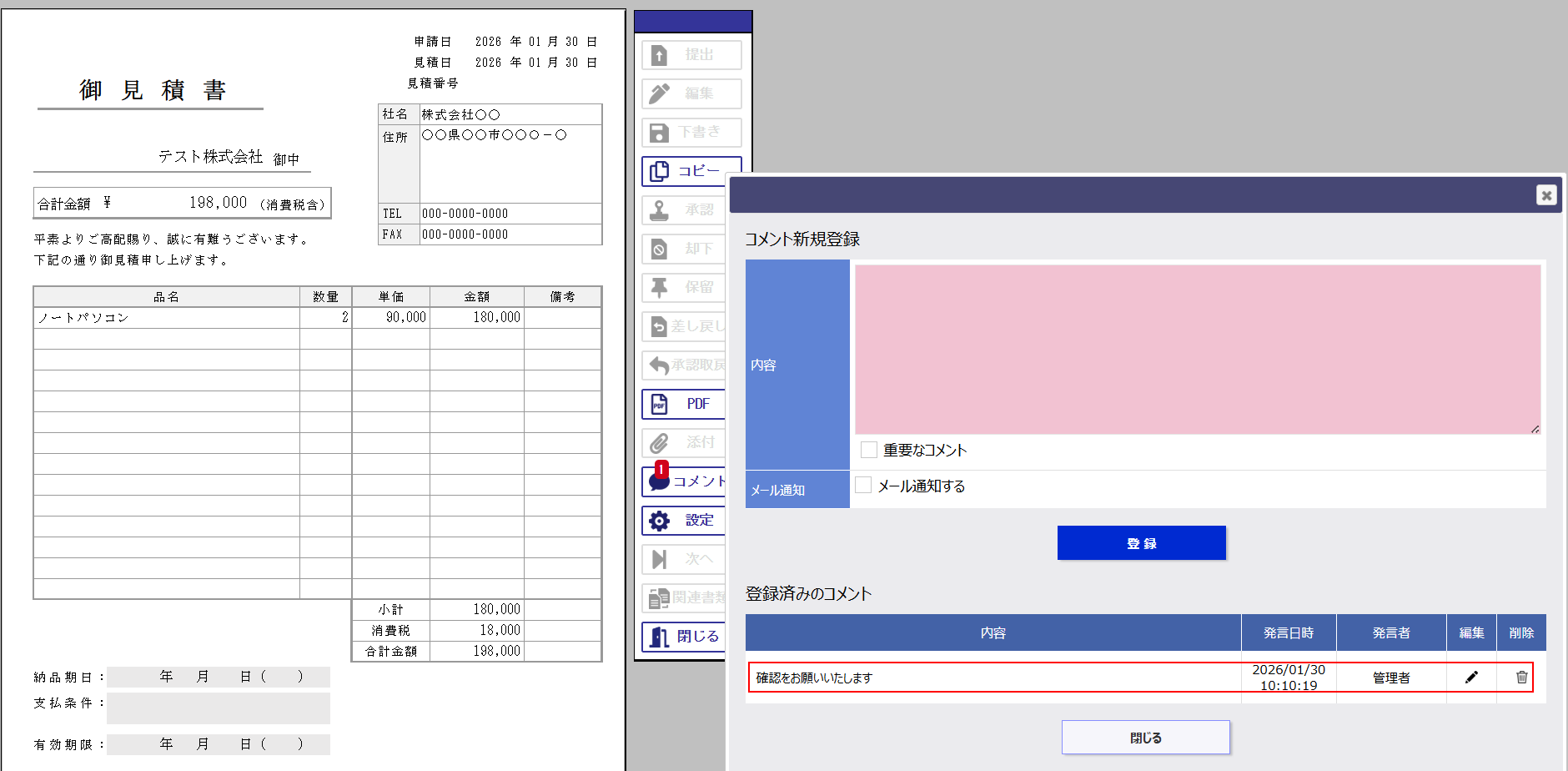Click the ノートパソコン item cell
1568x771 pixels.
click(167, 318)
